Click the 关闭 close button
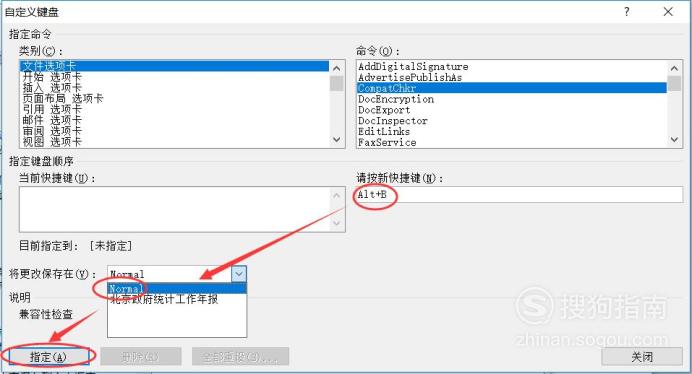692x374 pixels. pyautogui.click(x=642, y=356)
